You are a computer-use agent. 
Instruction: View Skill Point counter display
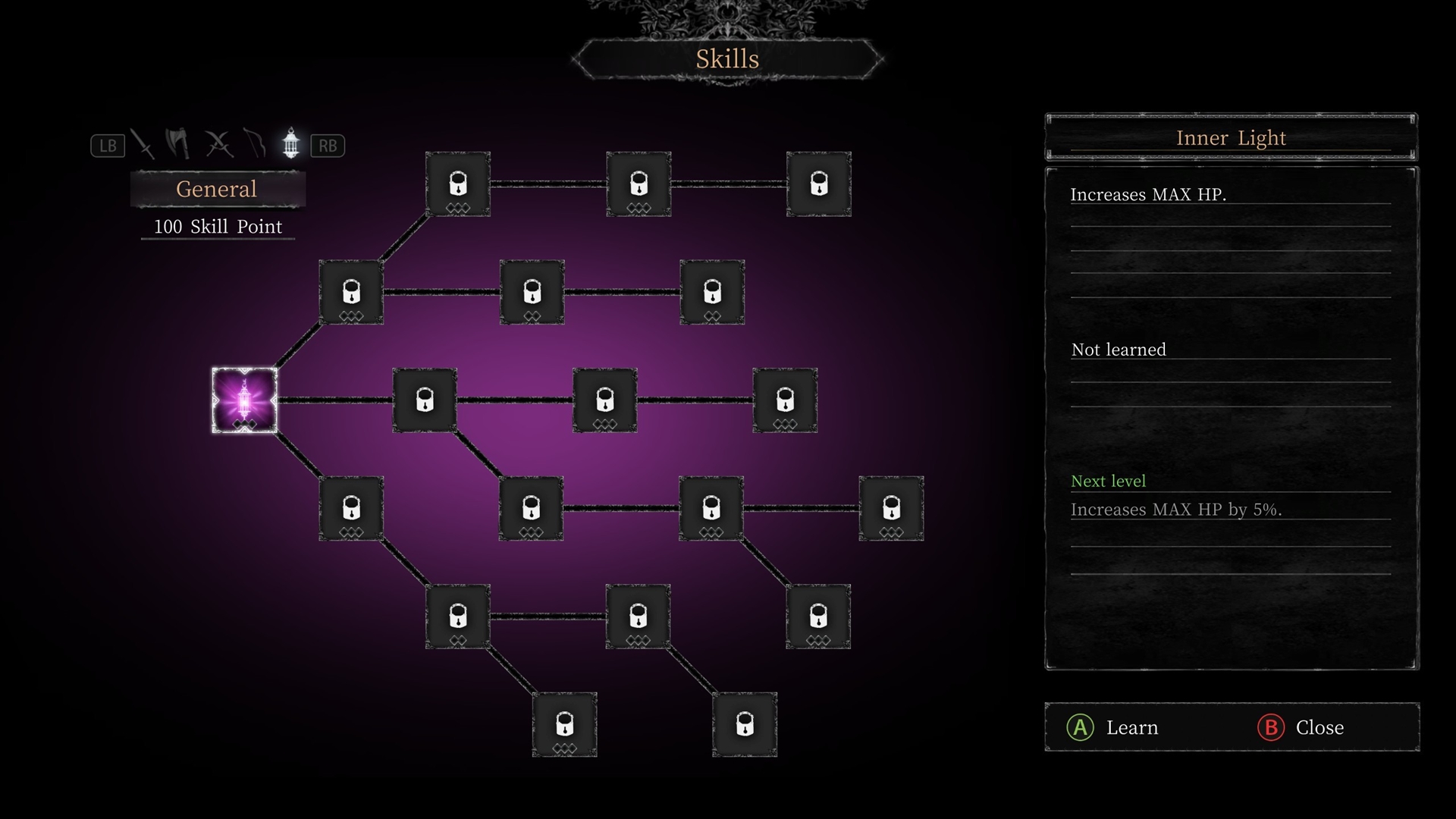(x=215, y=225)
